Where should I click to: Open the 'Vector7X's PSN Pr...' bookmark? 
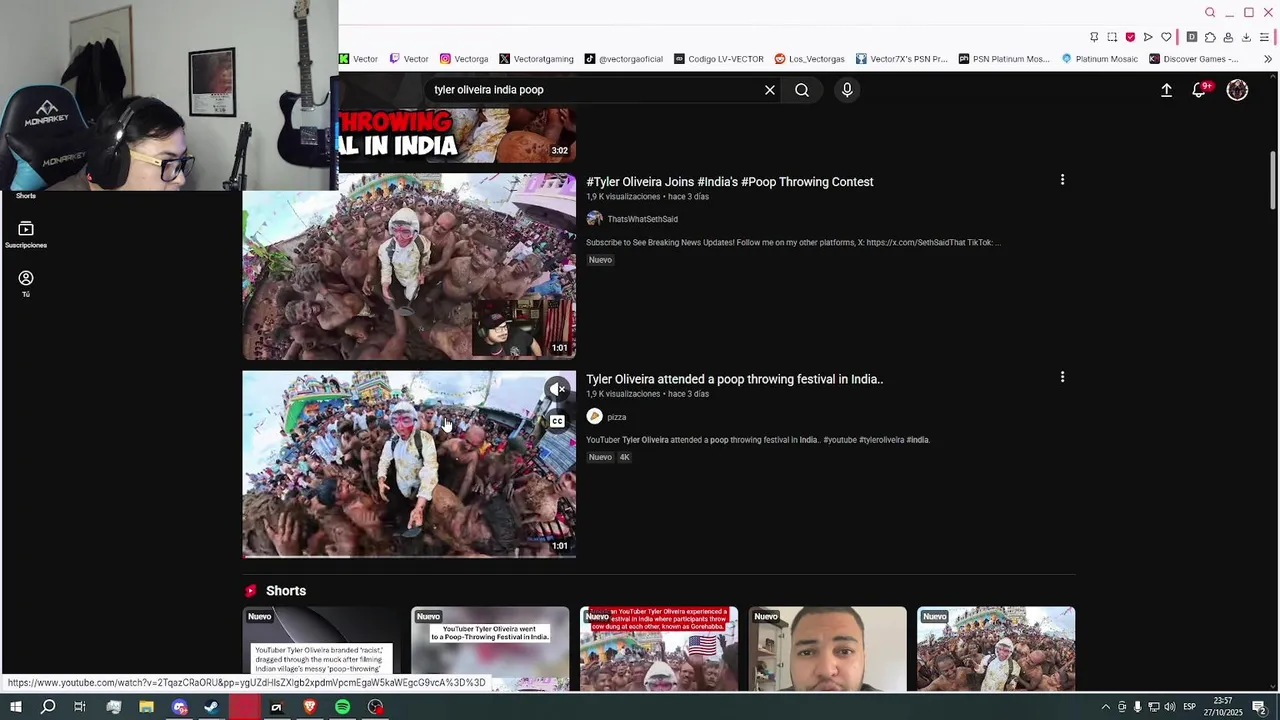click(901, 59)
